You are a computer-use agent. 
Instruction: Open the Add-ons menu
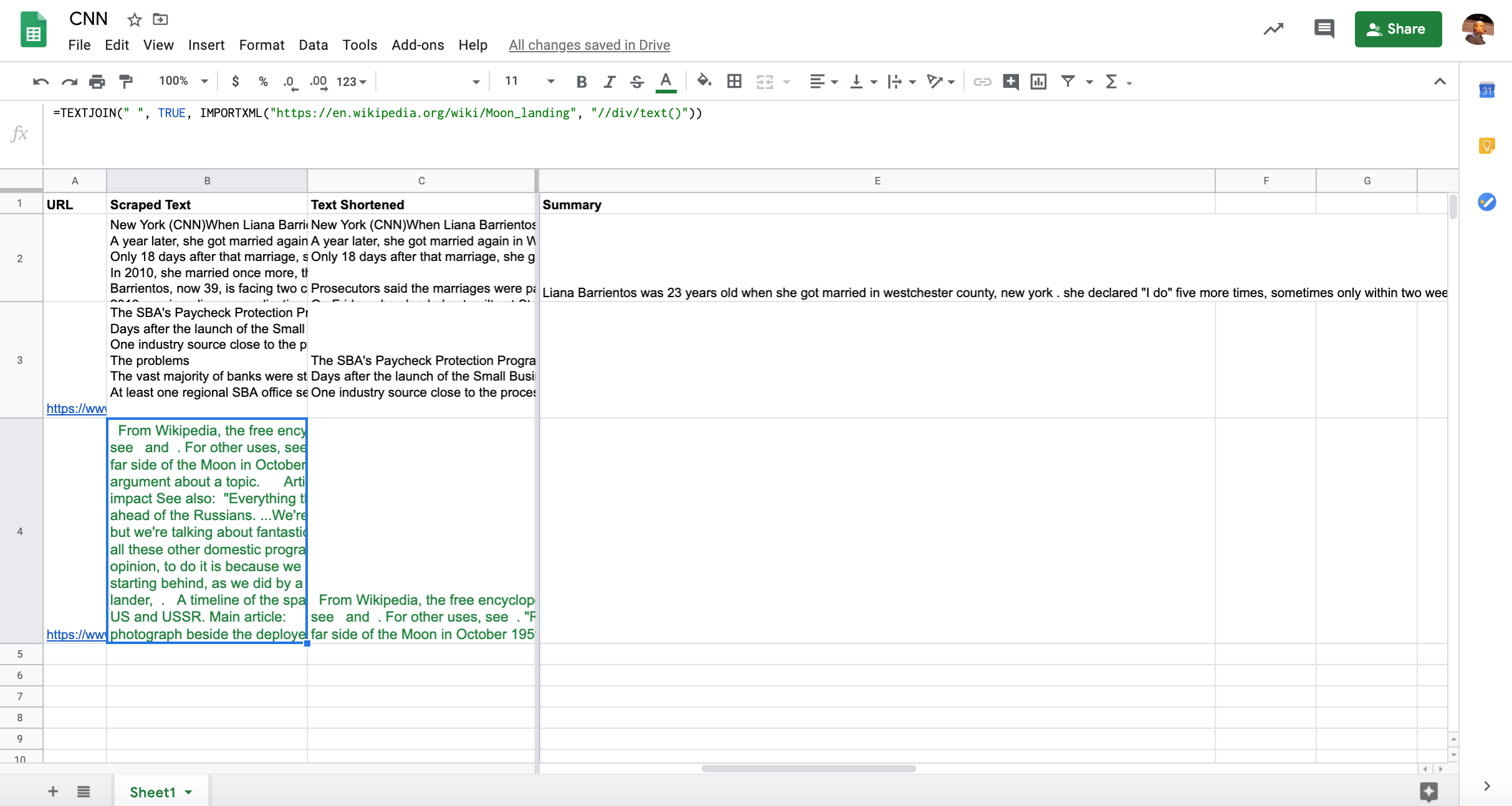coord(418,45)
